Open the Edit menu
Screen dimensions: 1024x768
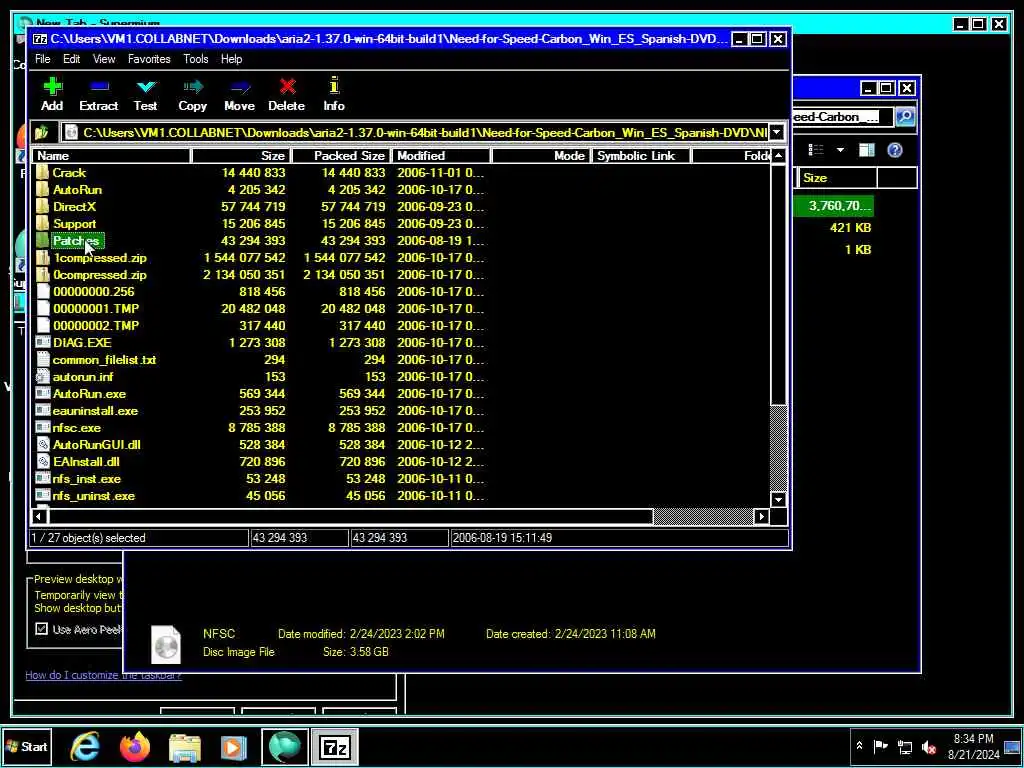click(x=72, y=59)
